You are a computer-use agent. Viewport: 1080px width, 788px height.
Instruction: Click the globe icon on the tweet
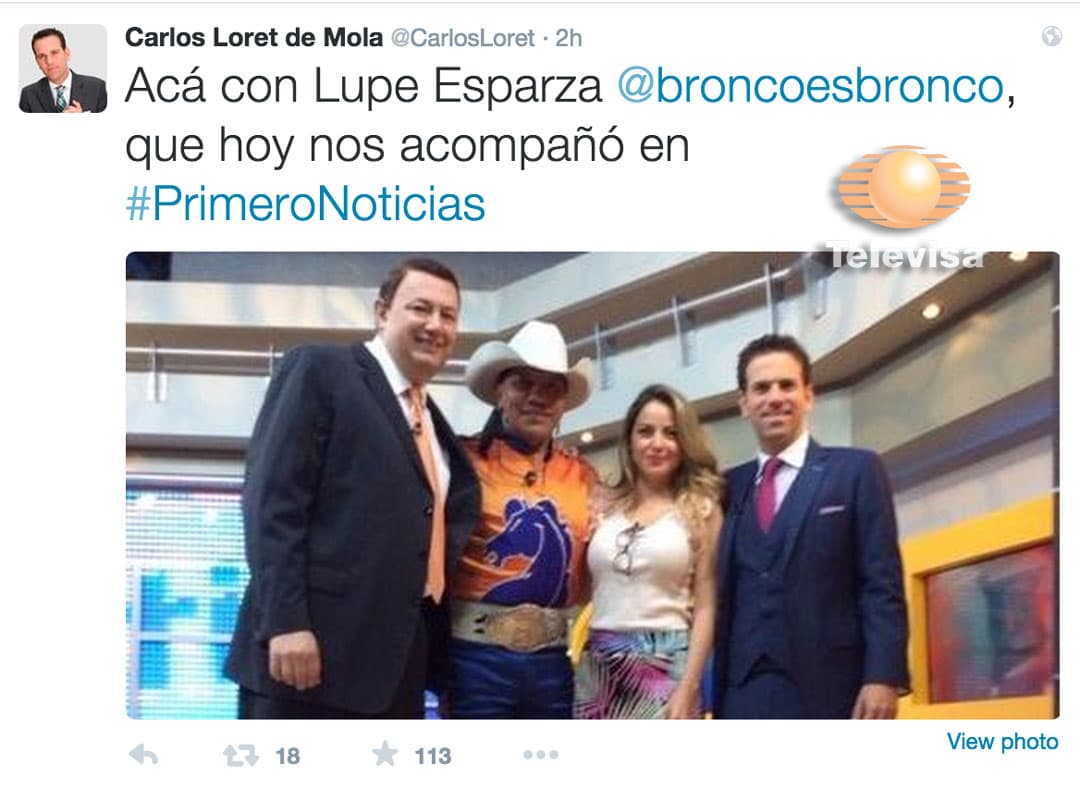point(1052,36)
